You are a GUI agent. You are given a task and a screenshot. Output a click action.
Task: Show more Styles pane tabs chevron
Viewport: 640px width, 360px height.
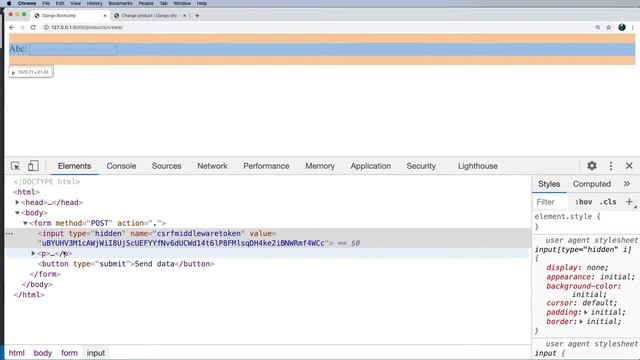pos(627,184)
